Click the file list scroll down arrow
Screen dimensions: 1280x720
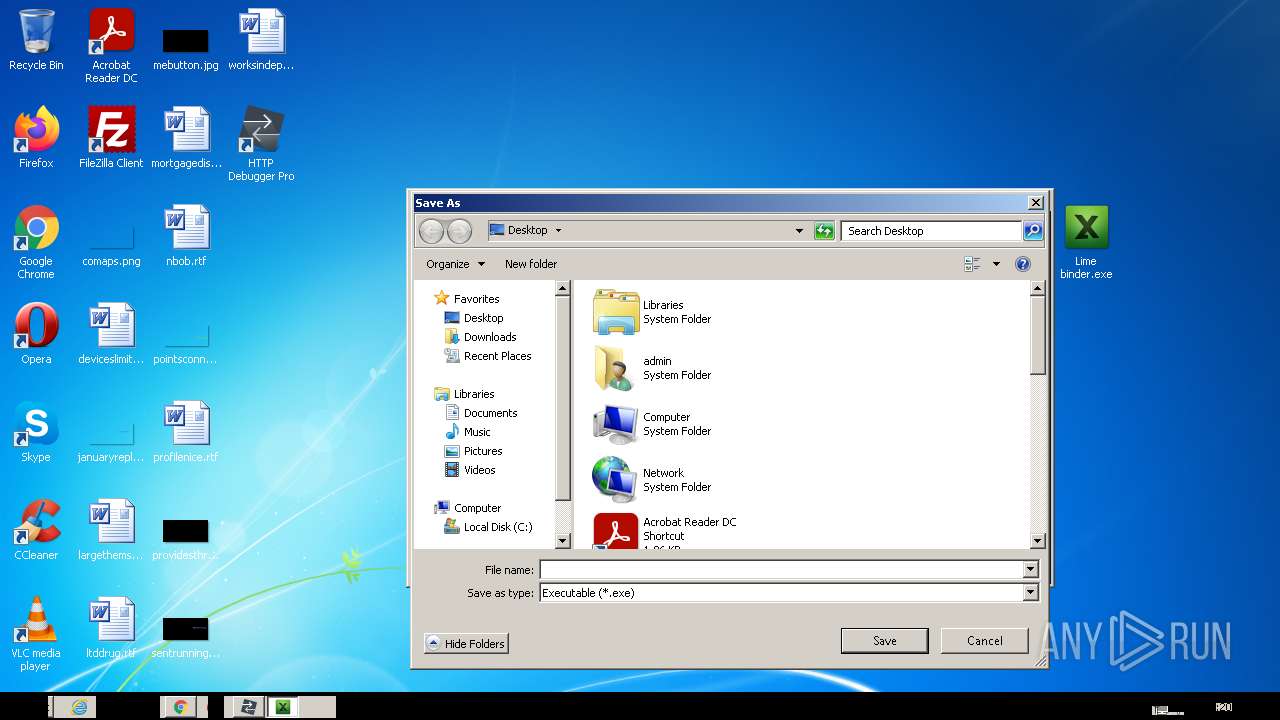[x=1037, y=541]
